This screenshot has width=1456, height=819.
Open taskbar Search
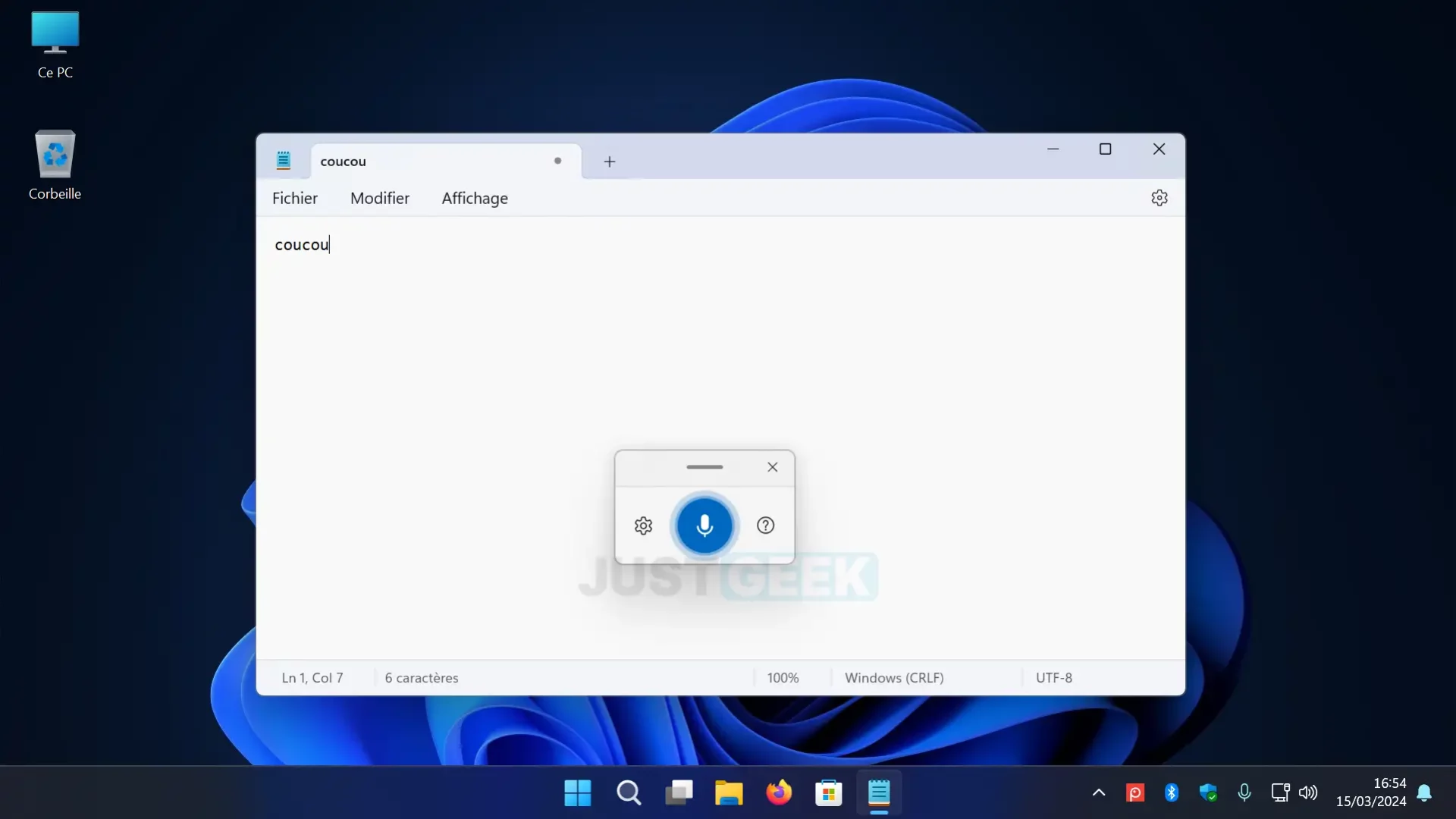pyautogui.click(x=629, y=793)
